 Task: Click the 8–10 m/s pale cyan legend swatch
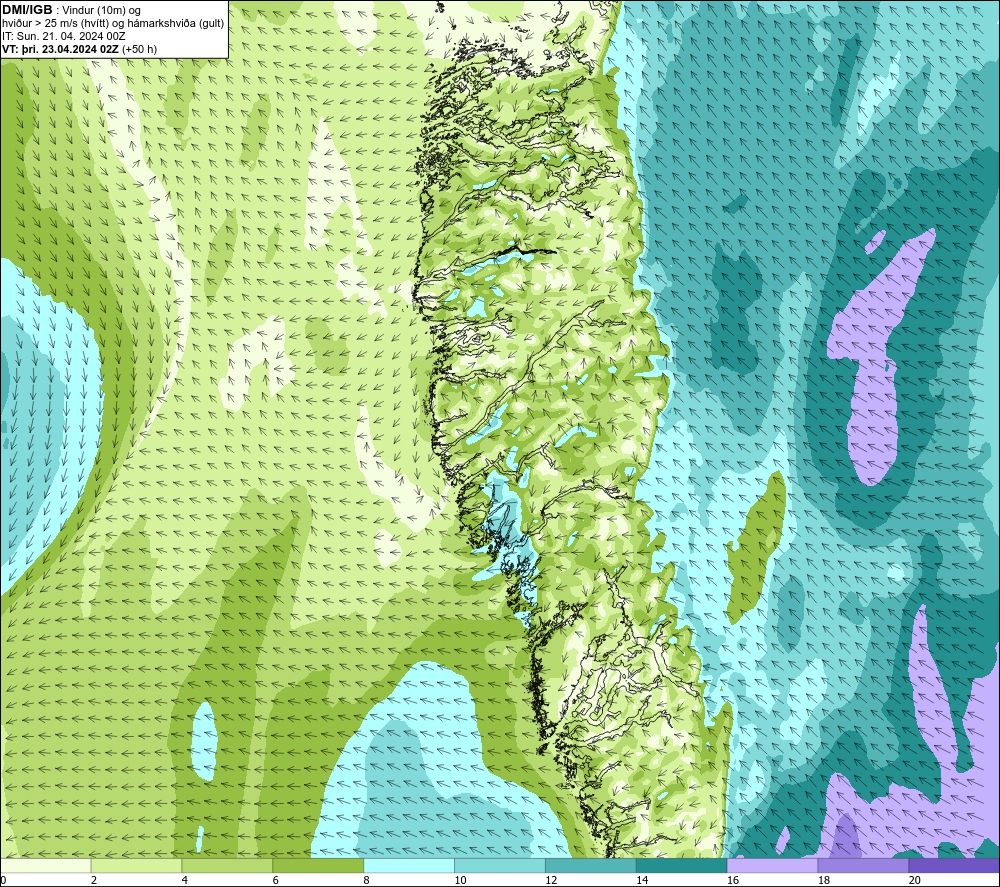tap(409, 865)
